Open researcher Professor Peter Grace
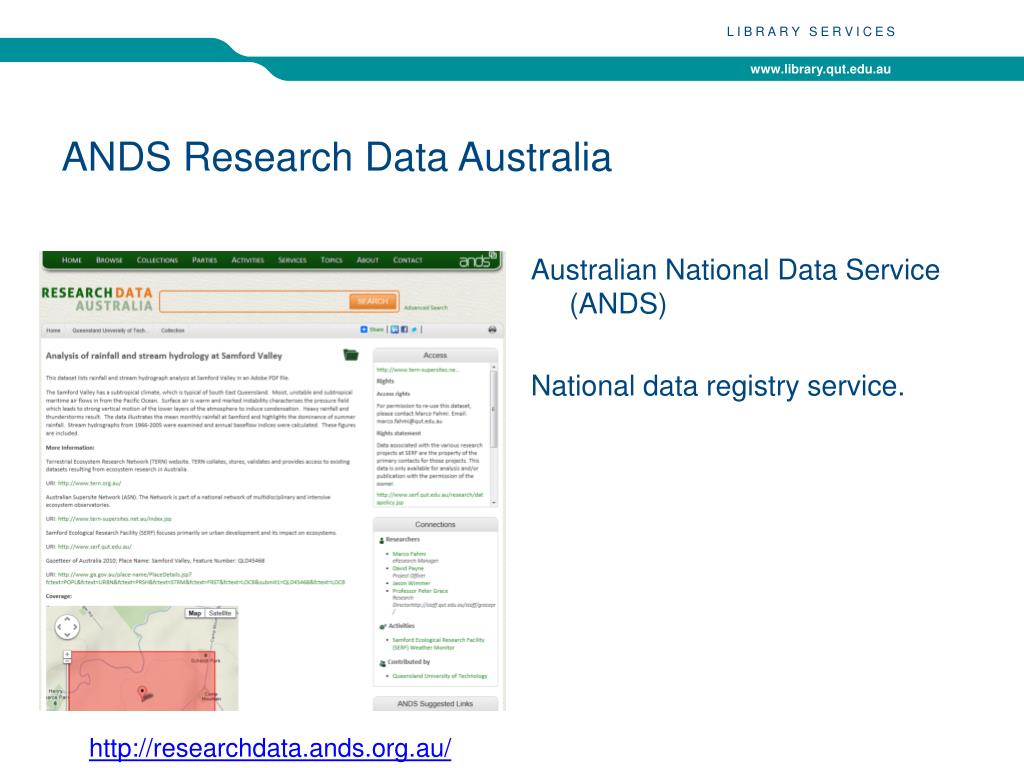Viewport: 1024px width, 768px height. click(x=420, y=591)
